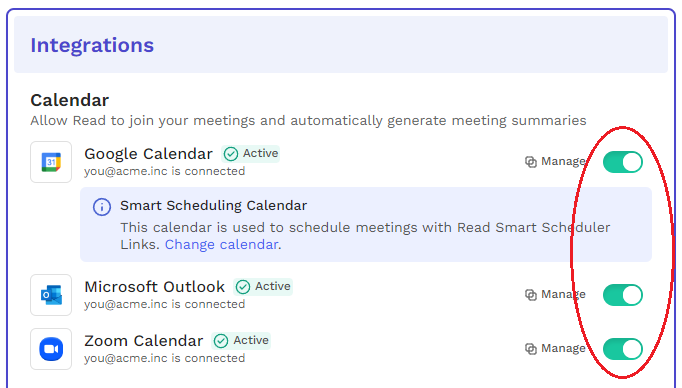Viewport: 682px width, 388px height.
Task: Open the Change calendar link
Action: 221,244
